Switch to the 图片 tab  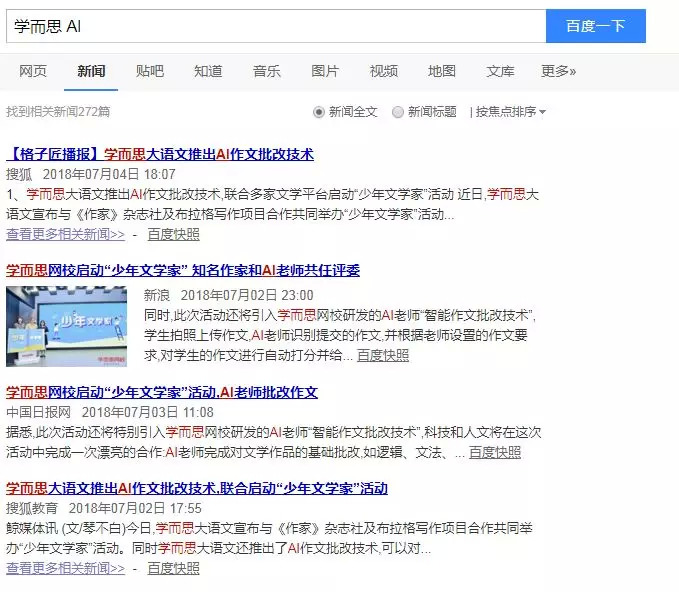[325, 71]
